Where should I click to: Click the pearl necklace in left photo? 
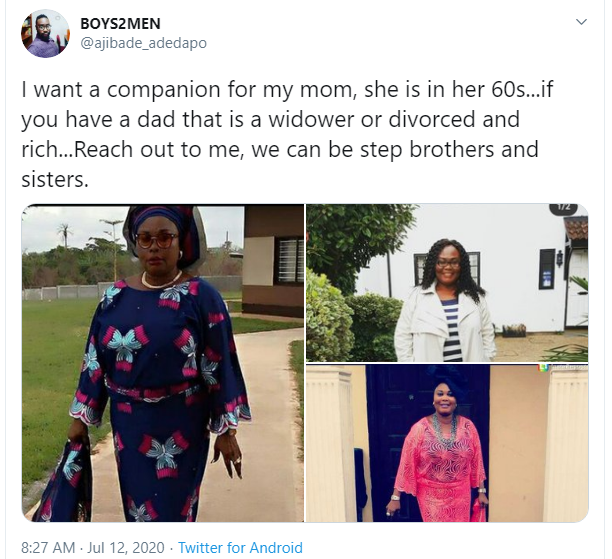pyautogui.click(x=160, y=281)
